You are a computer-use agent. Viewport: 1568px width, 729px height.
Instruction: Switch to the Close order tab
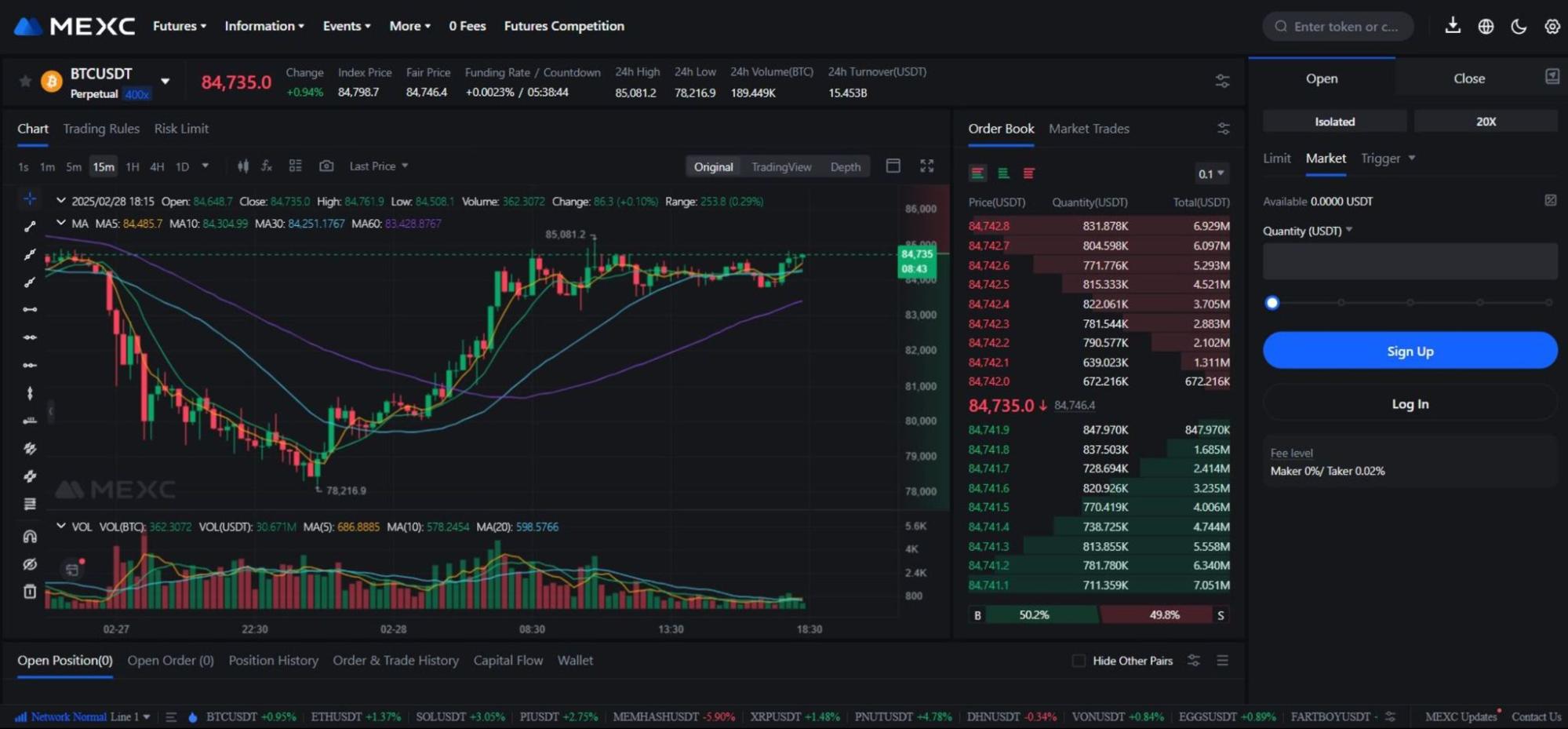[1468, 78]
